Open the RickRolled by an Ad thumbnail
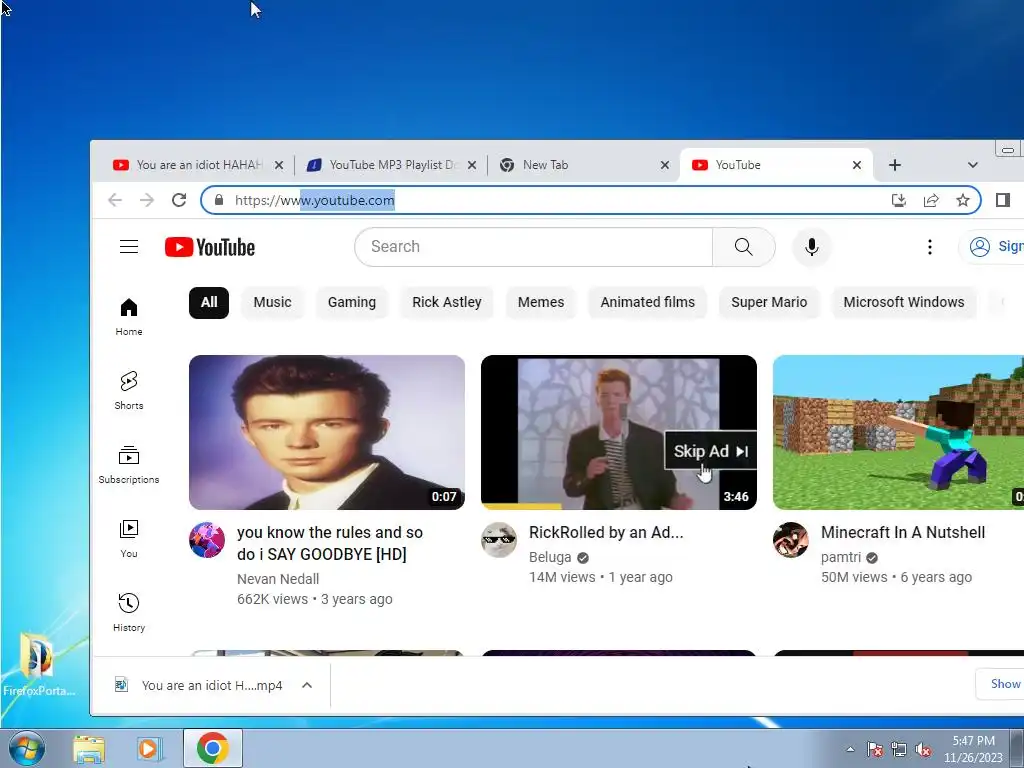 pos(618,432)
